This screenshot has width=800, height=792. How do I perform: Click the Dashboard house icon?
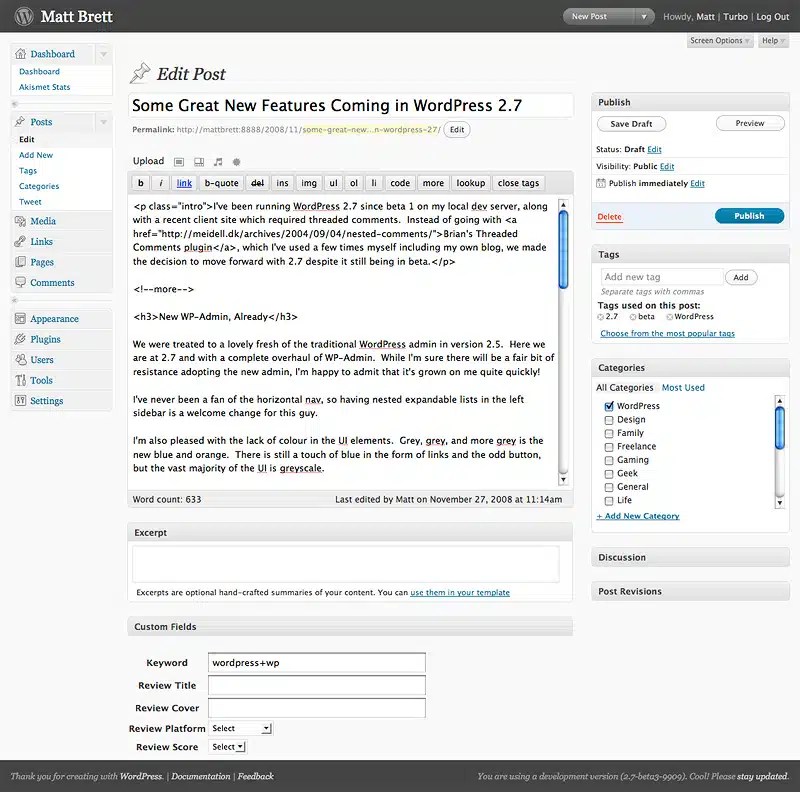20,54
